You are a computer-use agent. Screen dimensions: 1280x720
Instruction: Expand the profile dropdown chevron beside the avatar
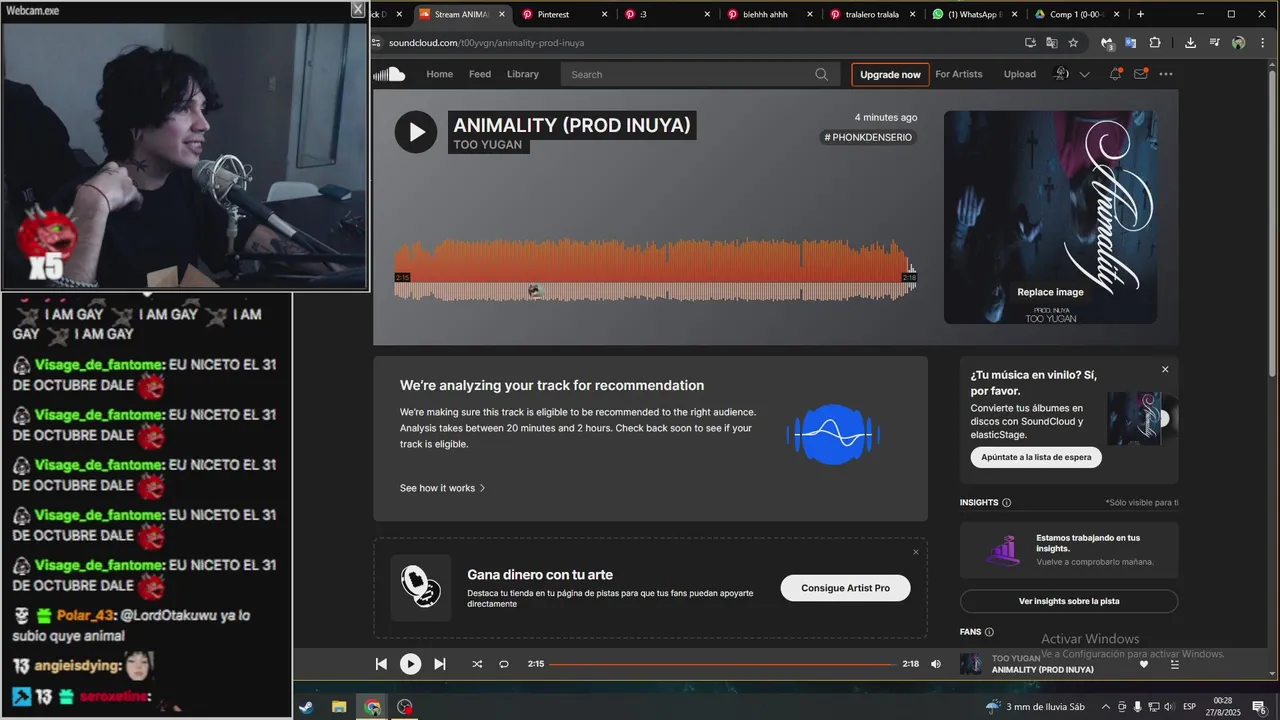(1084, 74)
